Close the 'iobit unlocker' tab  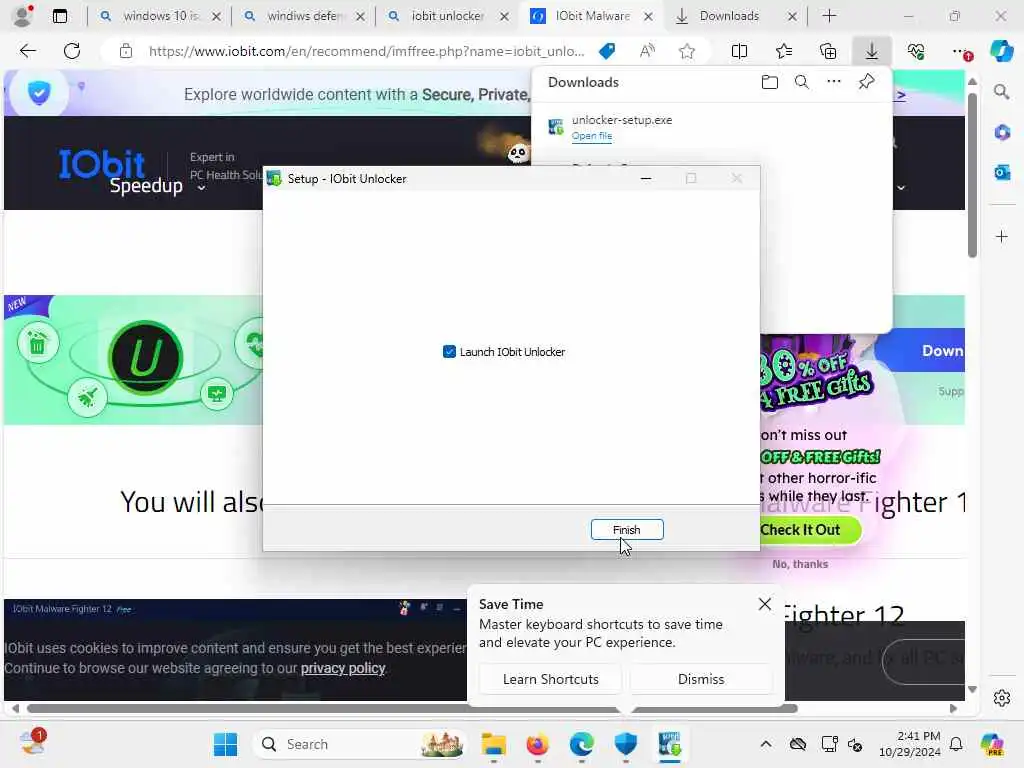[x=504, y=16]
